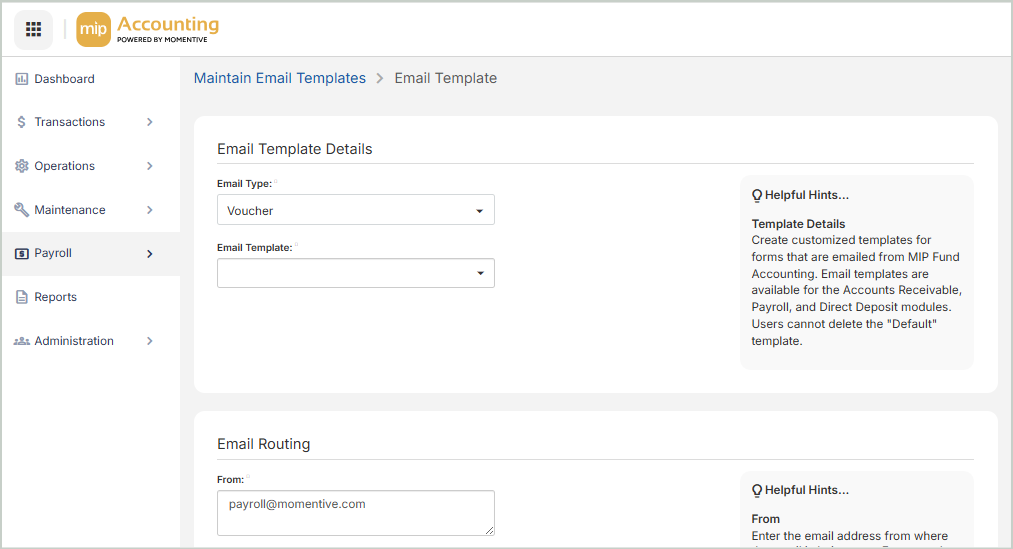Expand the Payroll submenu chevron
The height and width of the screenshot is (549, 1013).
click(150, 254)
